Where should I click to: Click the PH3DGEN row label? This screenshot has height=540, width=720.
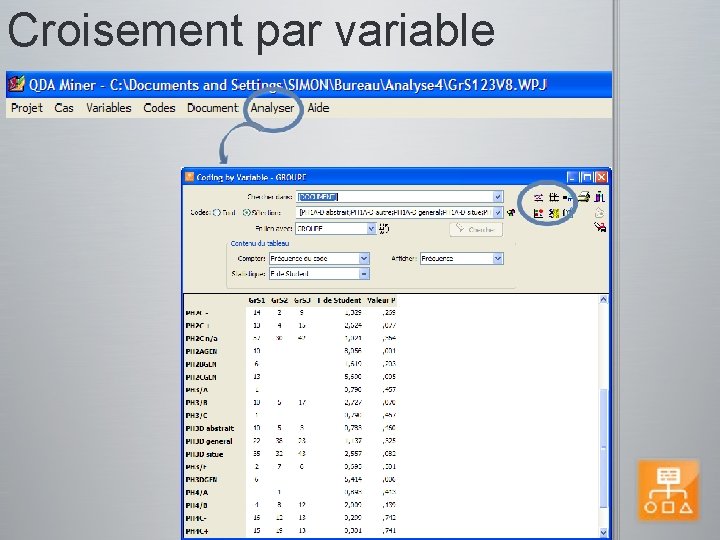(x=201, y=479)
